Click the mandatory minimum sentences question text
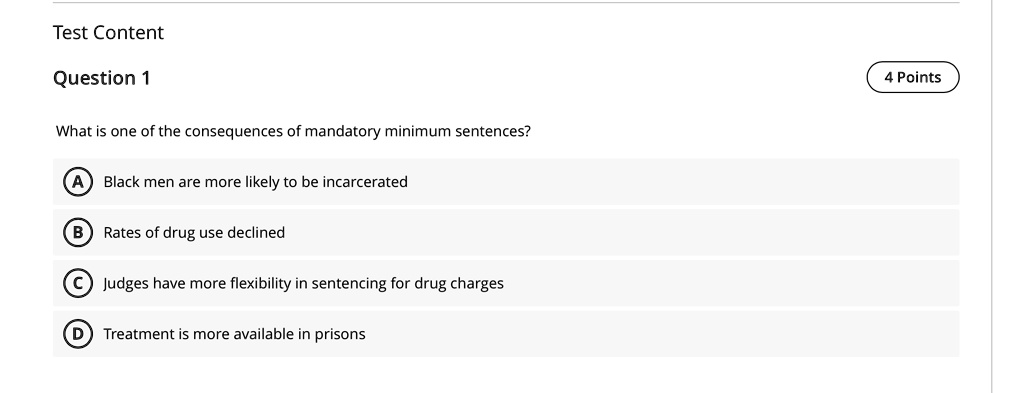 coord(293,131)
